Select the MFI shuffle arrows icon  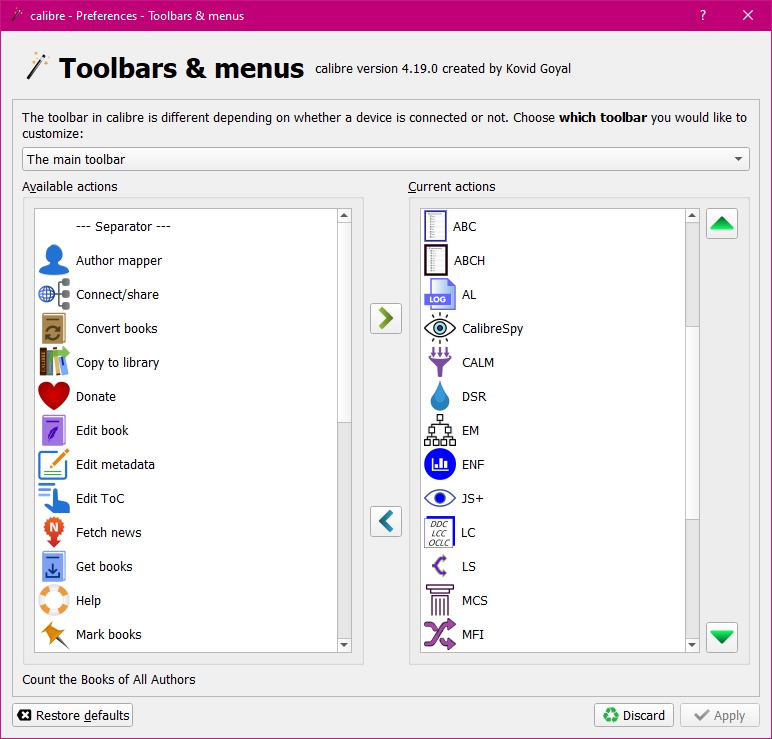440,634
